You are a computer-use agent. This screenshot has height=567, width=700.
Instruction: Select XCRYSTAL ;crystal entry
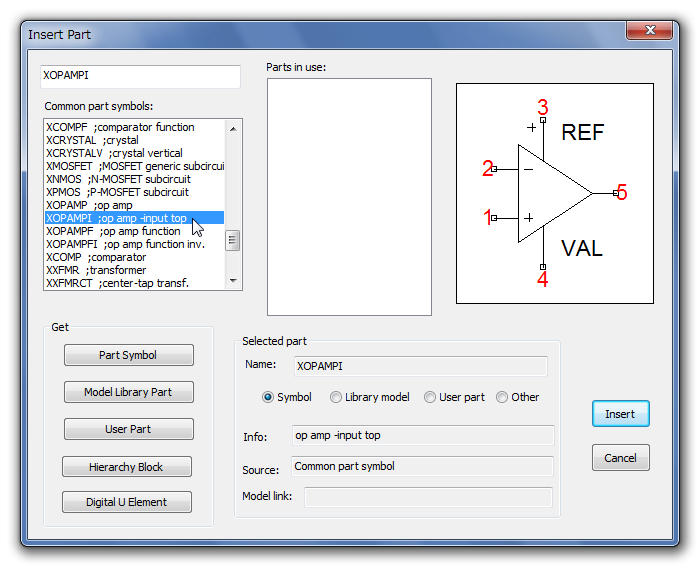click(x=134, y=140)
